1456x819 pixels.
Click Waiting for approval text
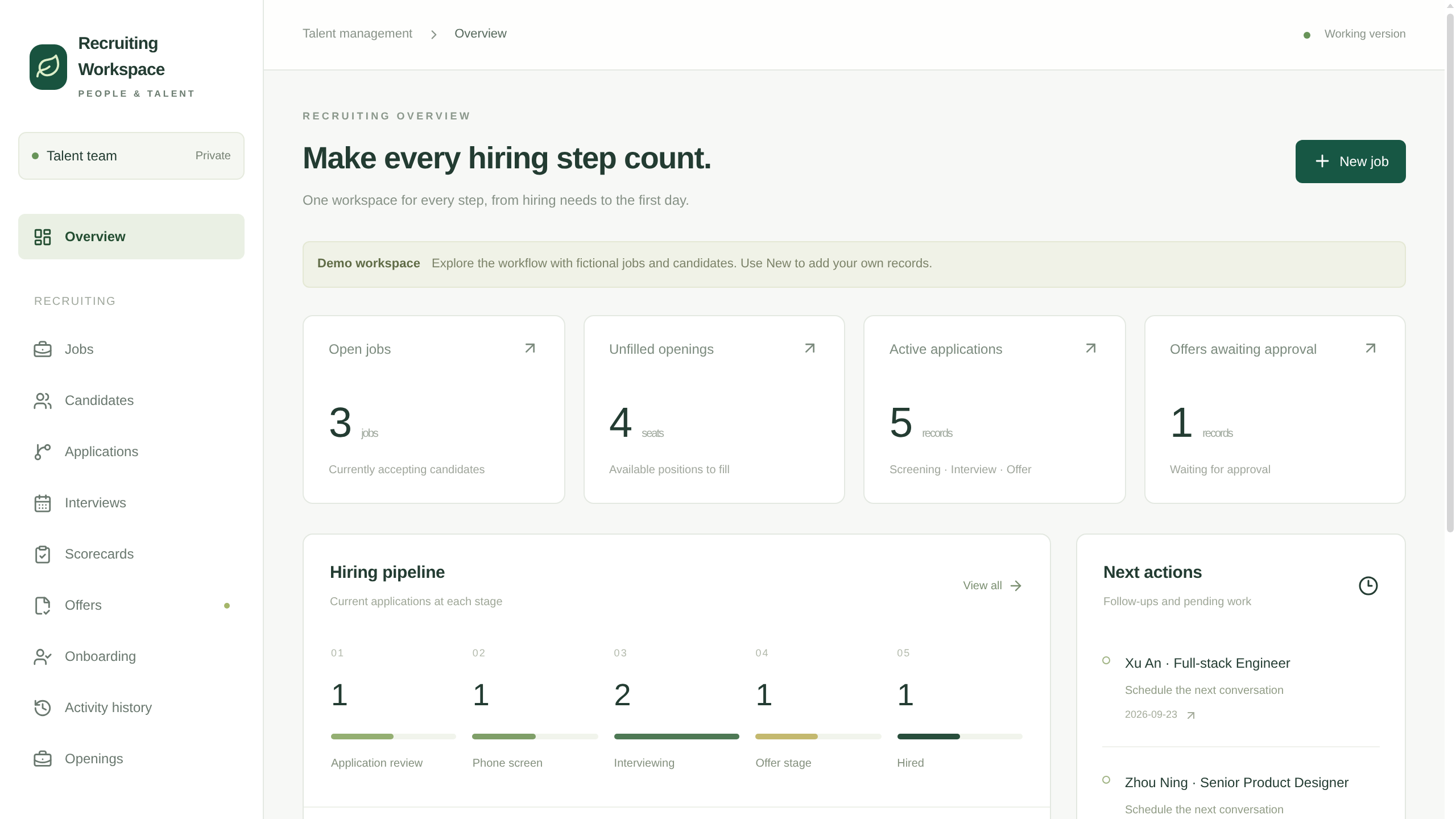coord(1220,469)
